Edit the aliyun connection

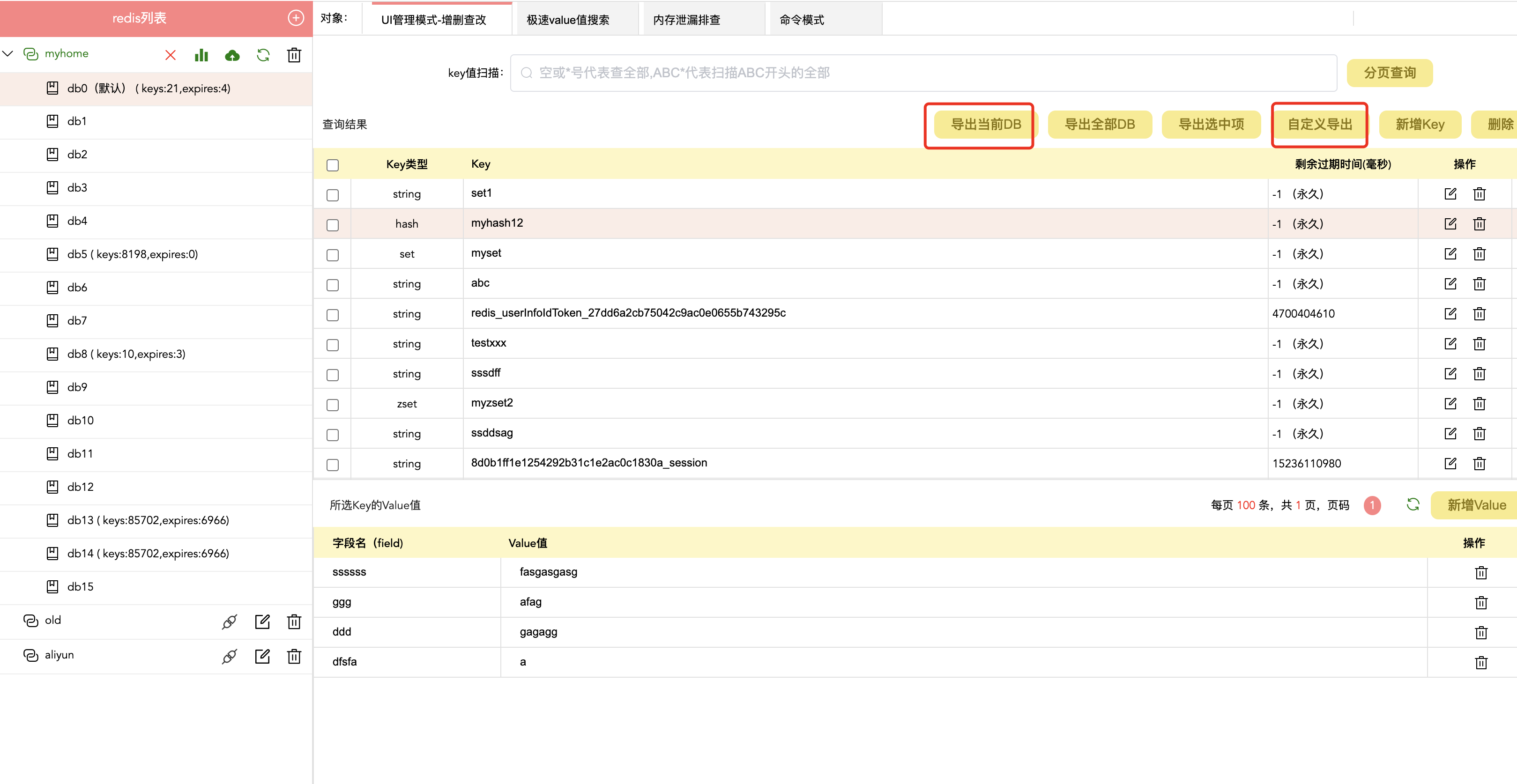pos(262,656)
